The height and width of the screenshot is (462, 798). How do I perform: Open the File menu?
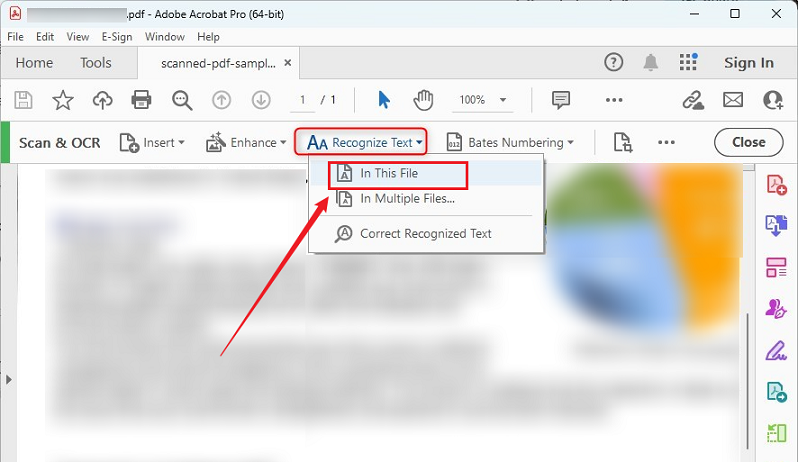click(x=15, y=37)
